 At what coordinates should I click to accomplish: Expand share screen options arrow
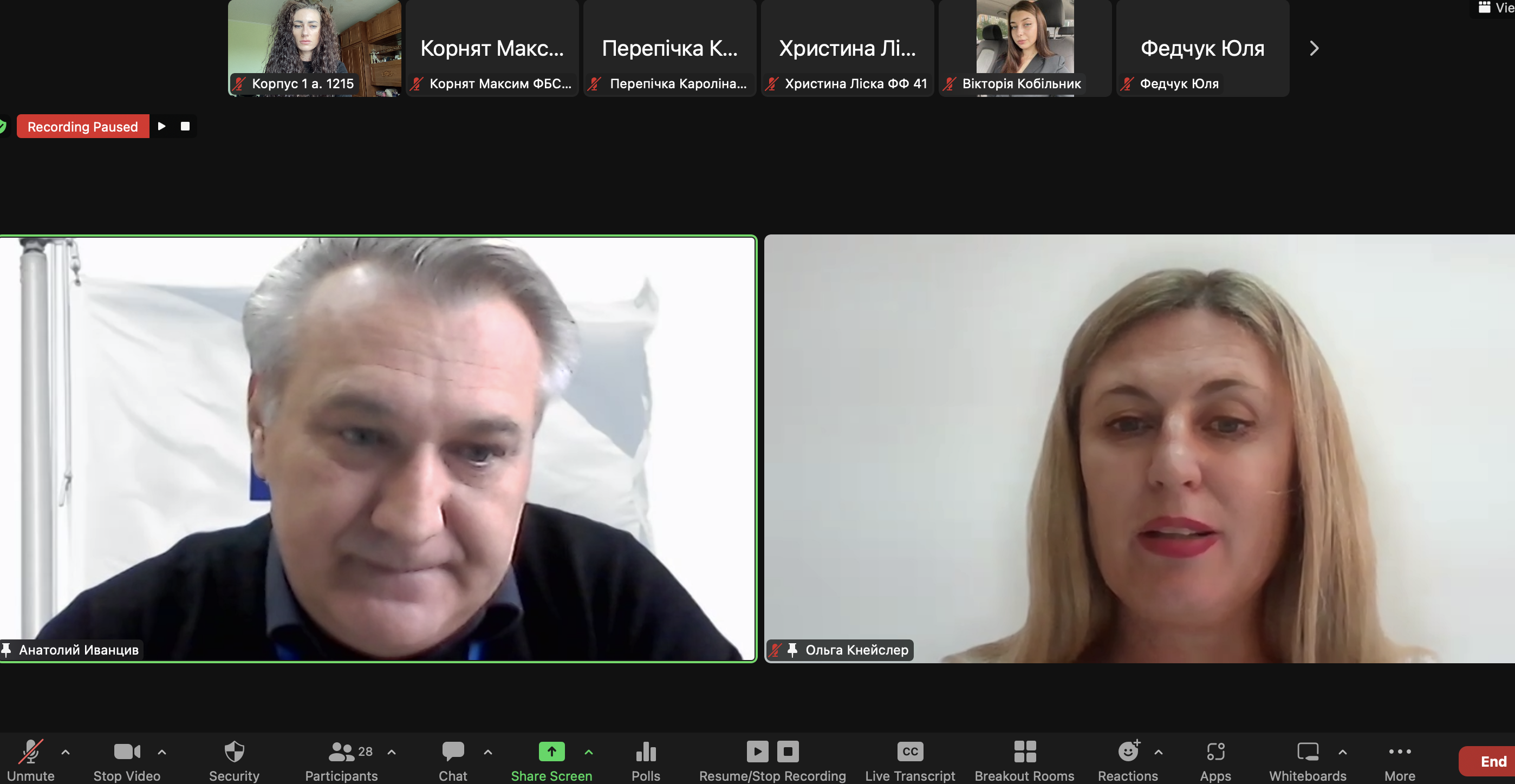(x=589, y=752)
